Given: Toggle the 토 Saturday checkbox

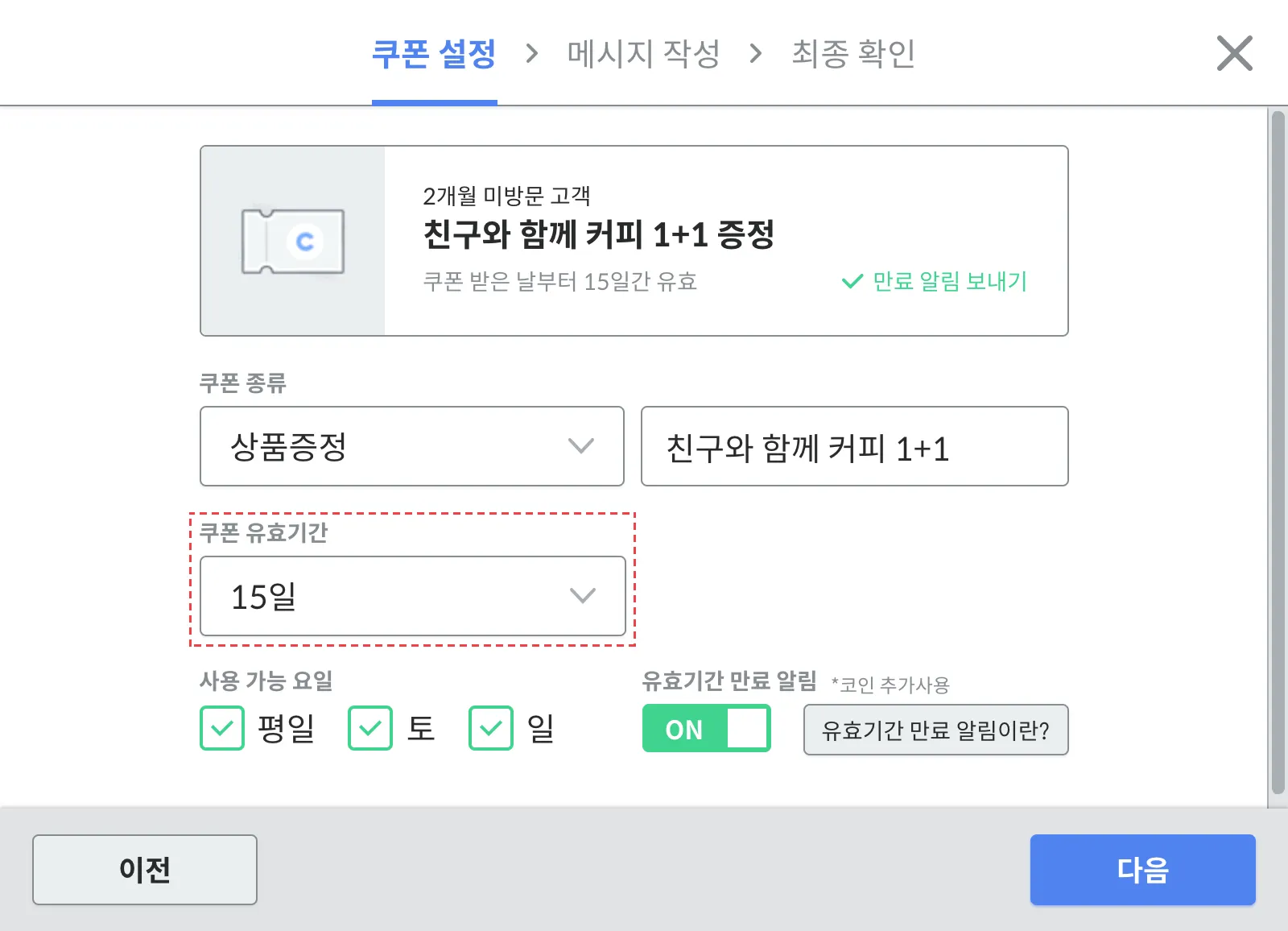Looking at the screenshot, I should click(x=370, y=728).
